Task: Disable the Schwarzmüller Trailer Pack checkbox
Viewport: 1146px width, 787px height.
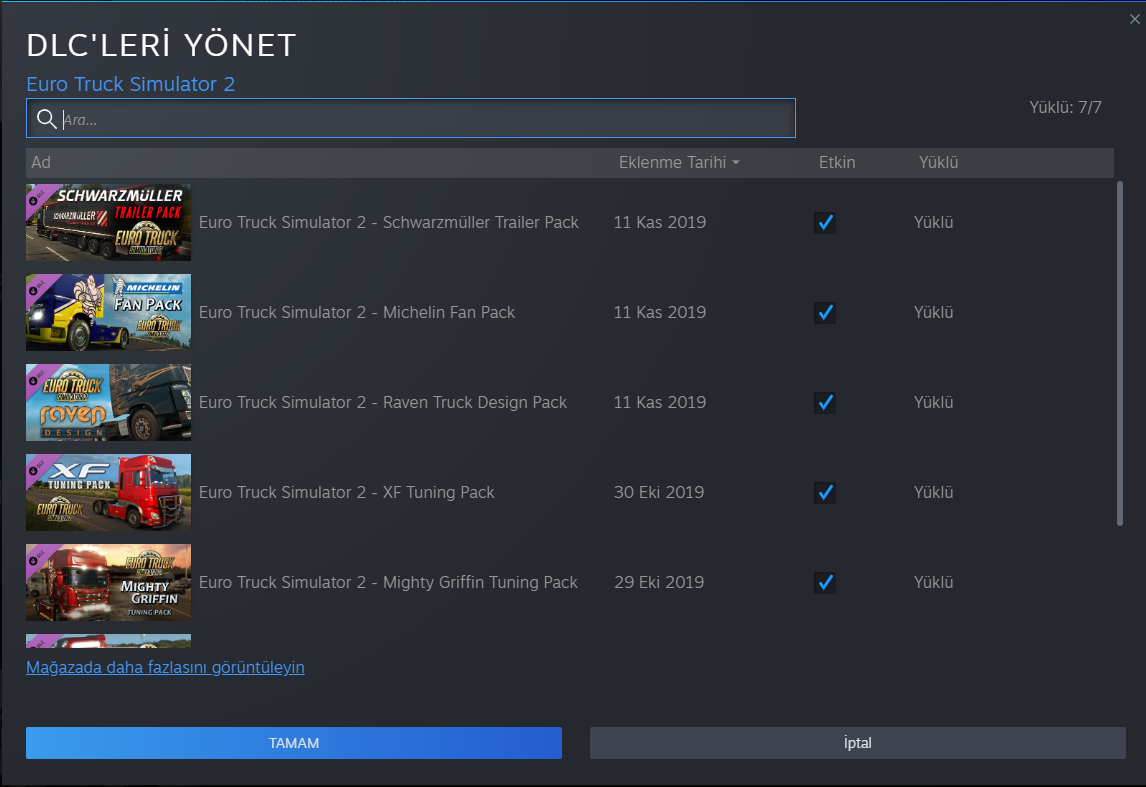Action: coord(825,222)
